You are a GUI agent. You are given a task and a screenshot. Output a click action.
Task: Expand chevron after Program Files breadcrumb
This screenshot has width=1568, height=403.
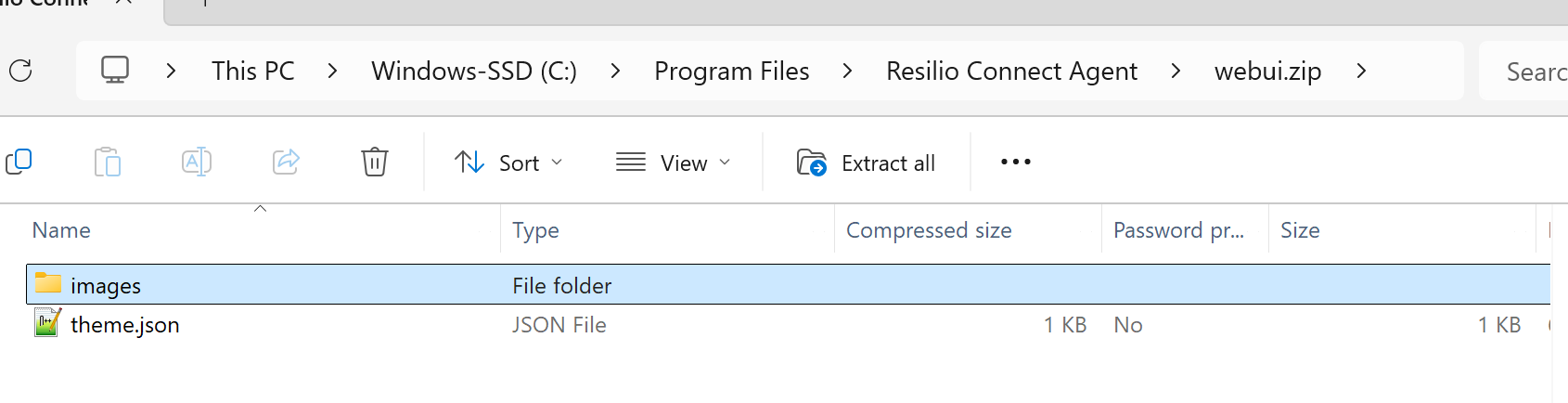click(x=847, y=71)
